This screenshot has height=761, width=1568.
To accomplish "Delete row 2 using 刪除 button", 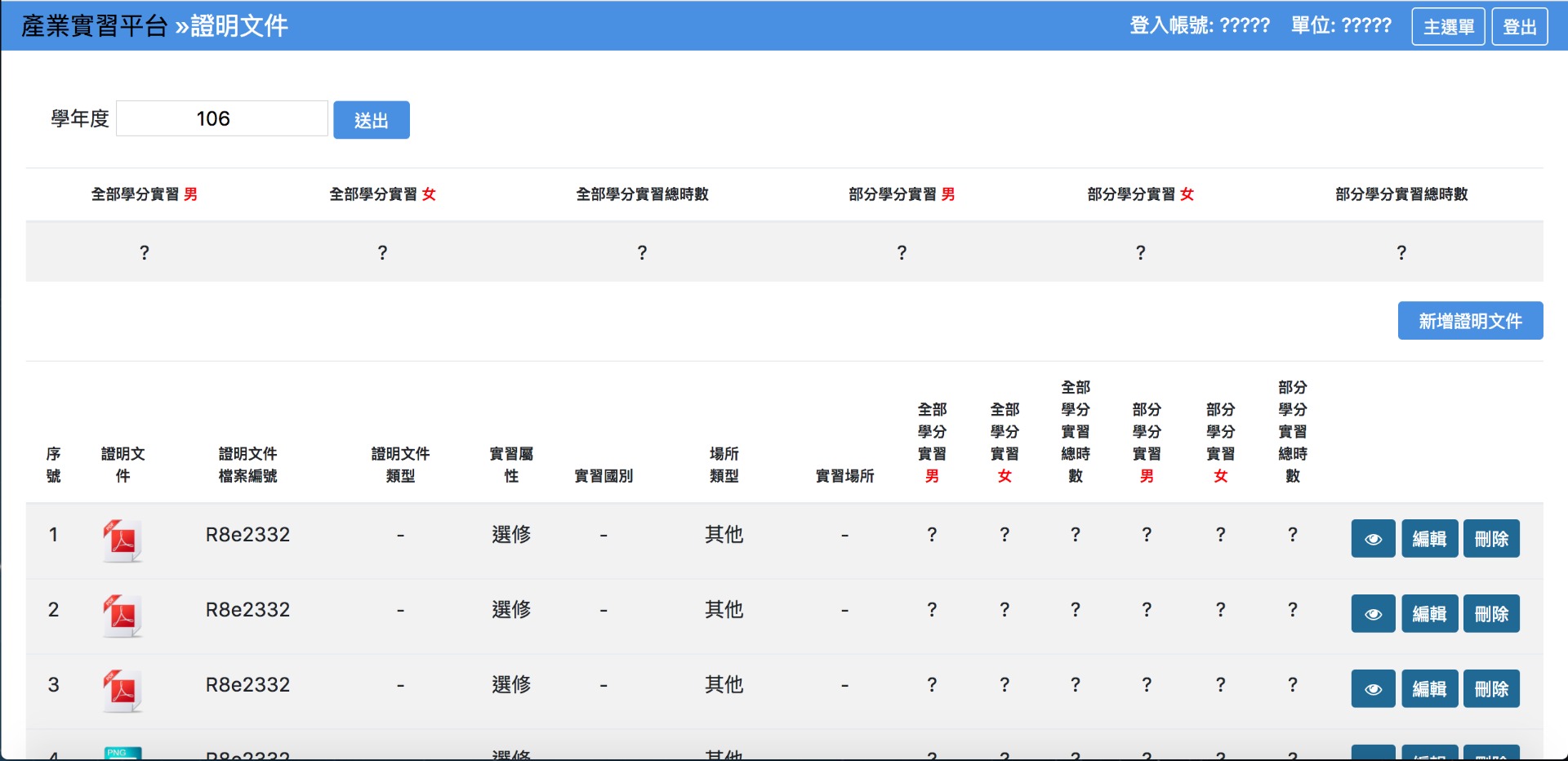I will click(x=1491, y=614).
